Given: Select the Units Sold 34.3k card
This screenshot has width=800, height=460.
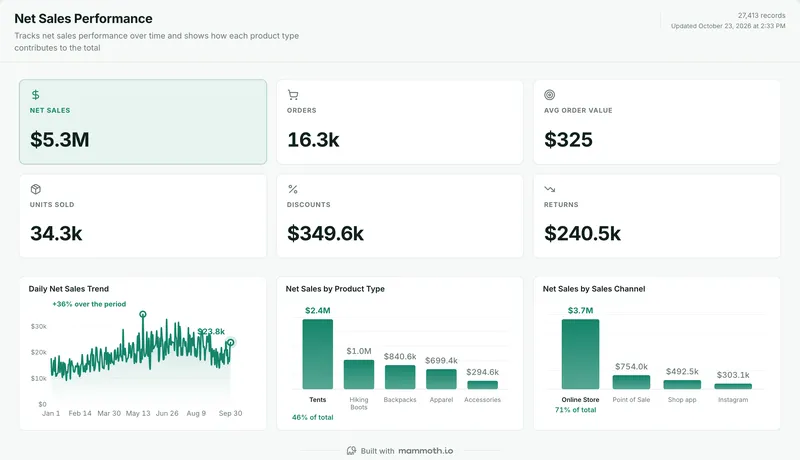Looking at the screenshot, I should click(143, 216).
